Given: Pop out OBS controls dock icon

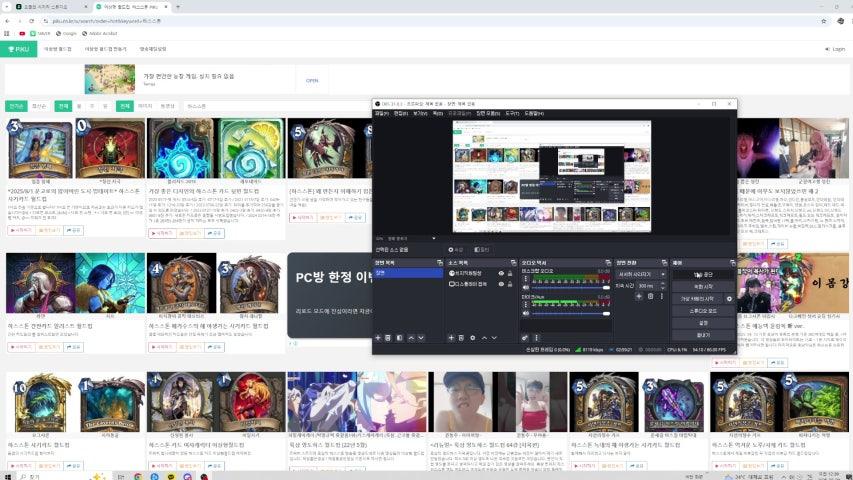Looking at the screenshot, I should point(732,263).
